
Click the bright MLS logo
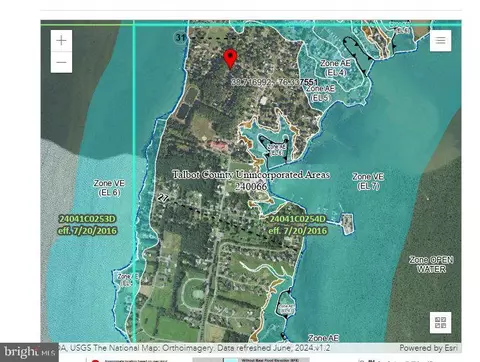click(x=29, y=352)
